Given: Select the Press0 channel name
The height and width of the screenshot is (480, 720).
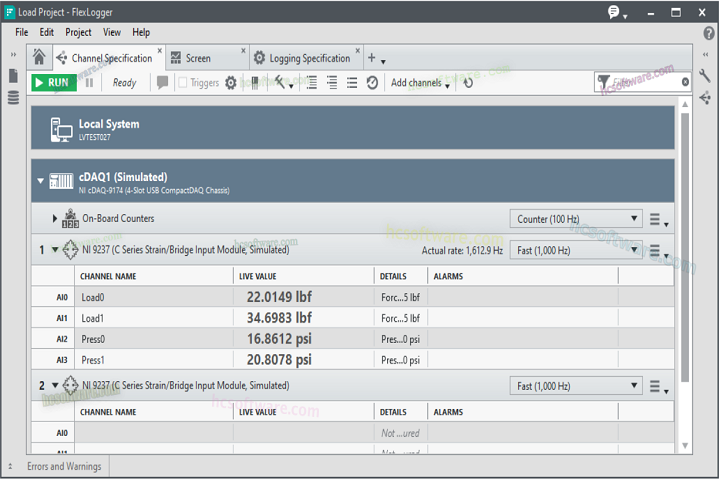Looking at the screenshot, I should (93, 339).
